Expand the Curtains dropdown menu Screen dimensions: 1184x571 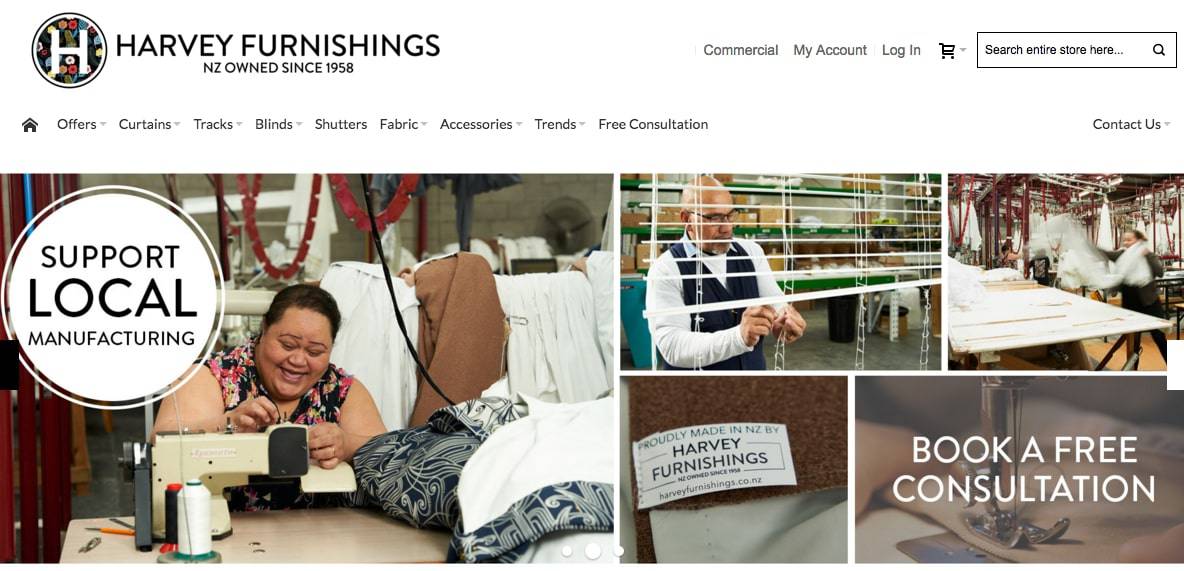tap(150, 125)
